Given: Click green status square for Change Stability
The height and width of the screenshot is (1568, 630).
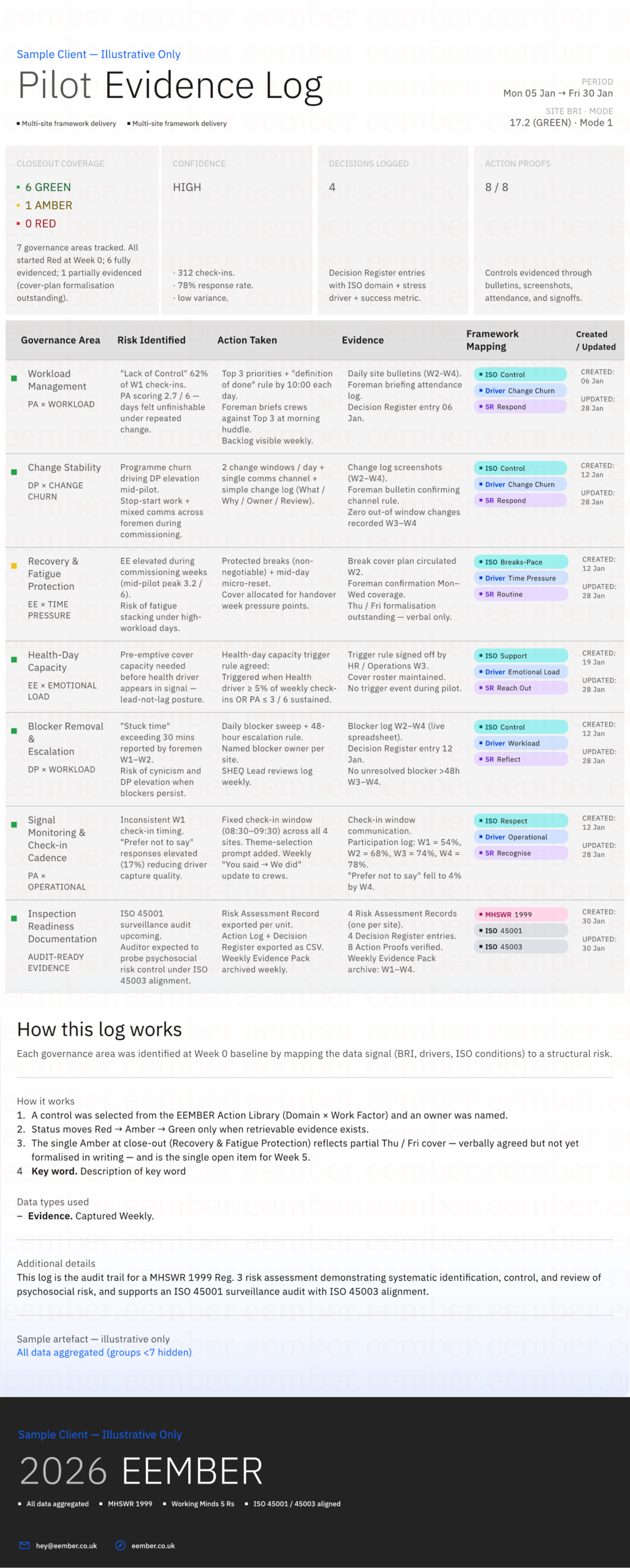Looking at the screenshot, I should (14, 472).
